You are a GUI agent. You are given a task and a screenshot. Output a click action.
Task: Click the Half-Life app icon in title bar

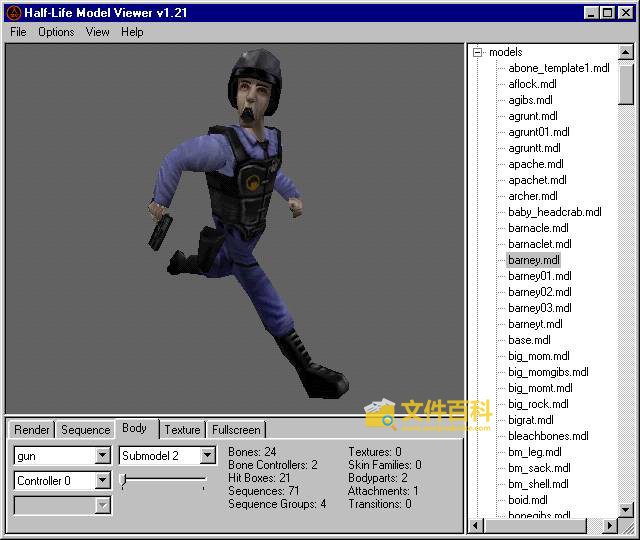14,13
